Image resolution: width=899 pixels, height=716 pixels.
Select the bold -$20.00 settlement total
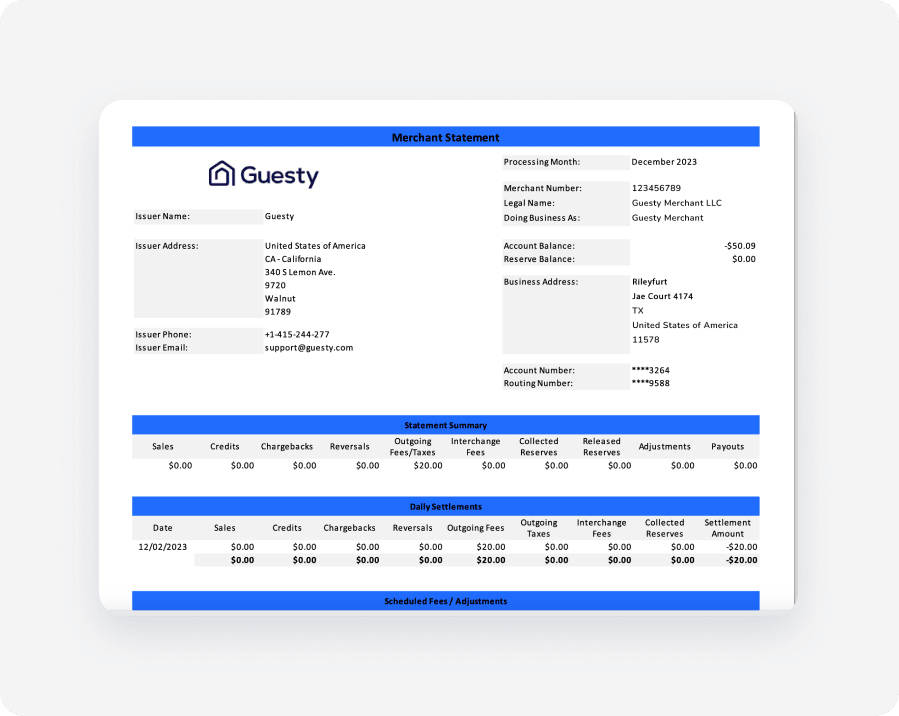741,560
